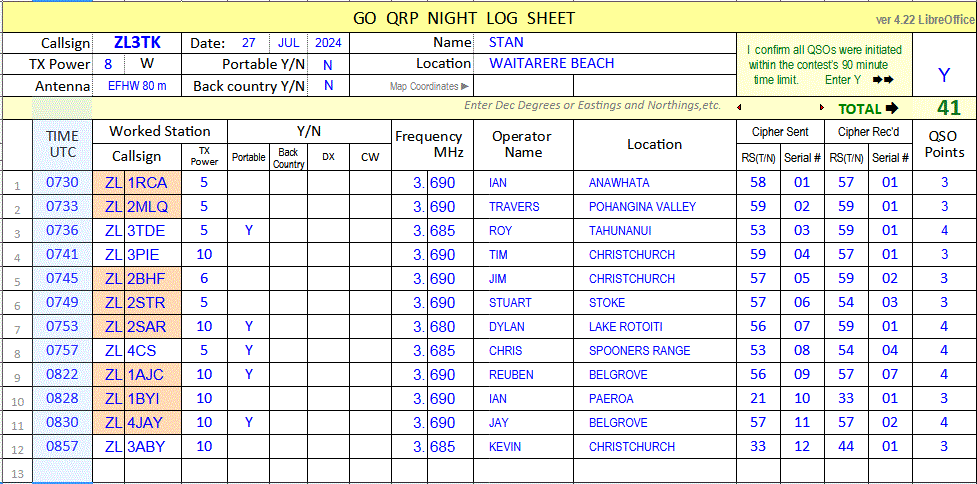
Task: Select the antenna cell EFHW 80 m
Action: (x=137, y=85)
